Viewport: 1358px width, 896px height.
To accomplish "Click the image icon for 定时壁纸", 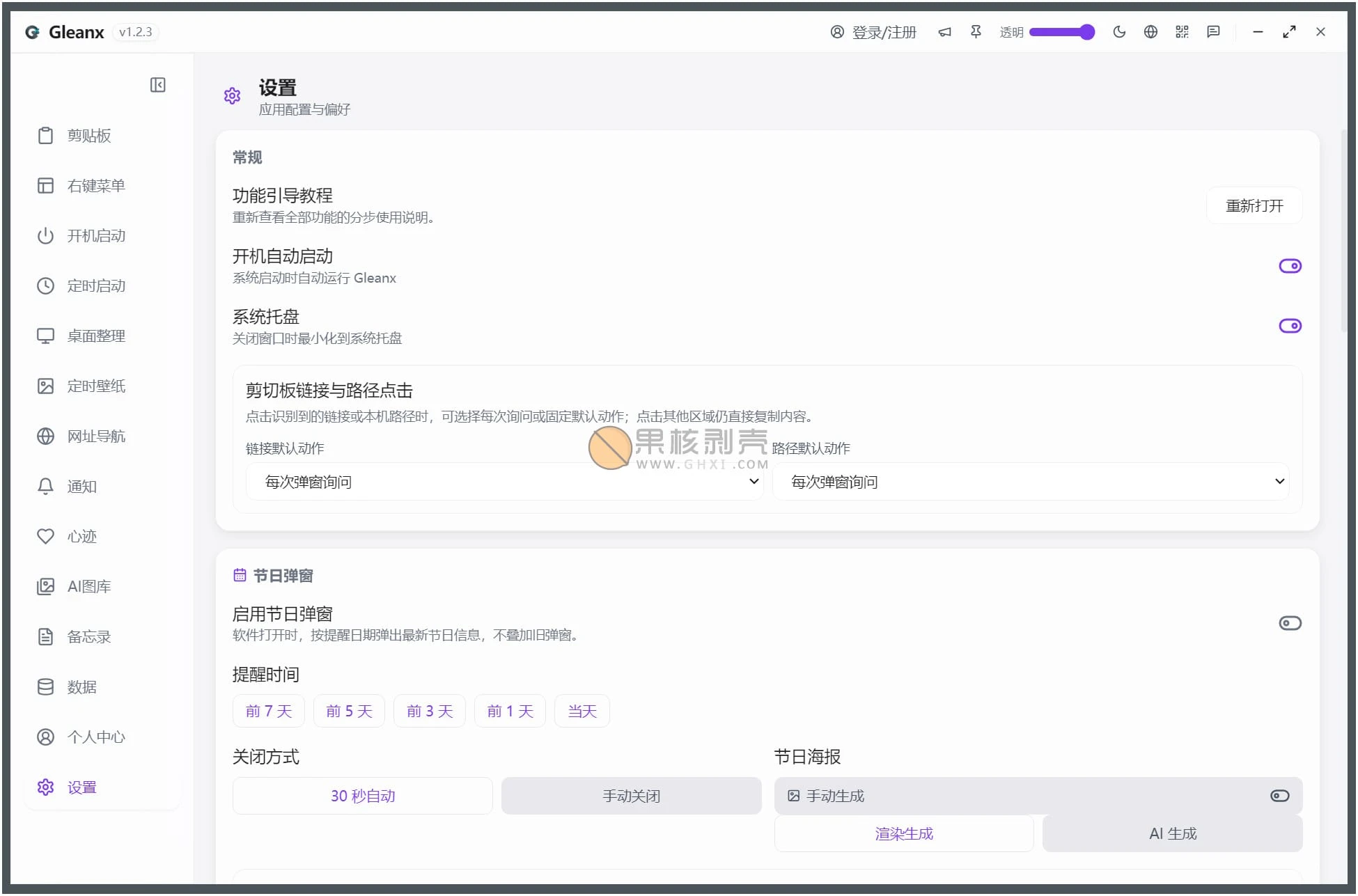I will [x=45, y=386].
